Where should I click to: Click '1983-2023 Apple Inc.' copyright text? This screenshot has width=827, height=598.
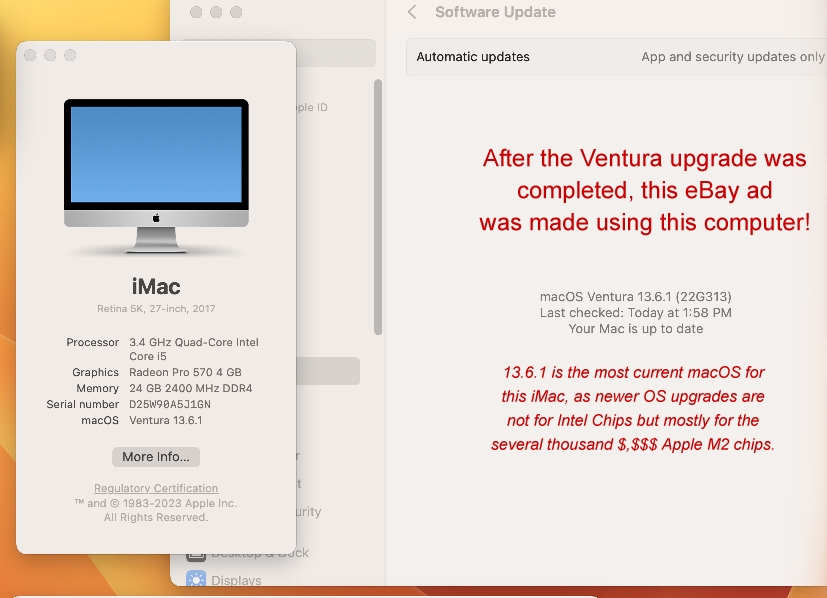179,503
